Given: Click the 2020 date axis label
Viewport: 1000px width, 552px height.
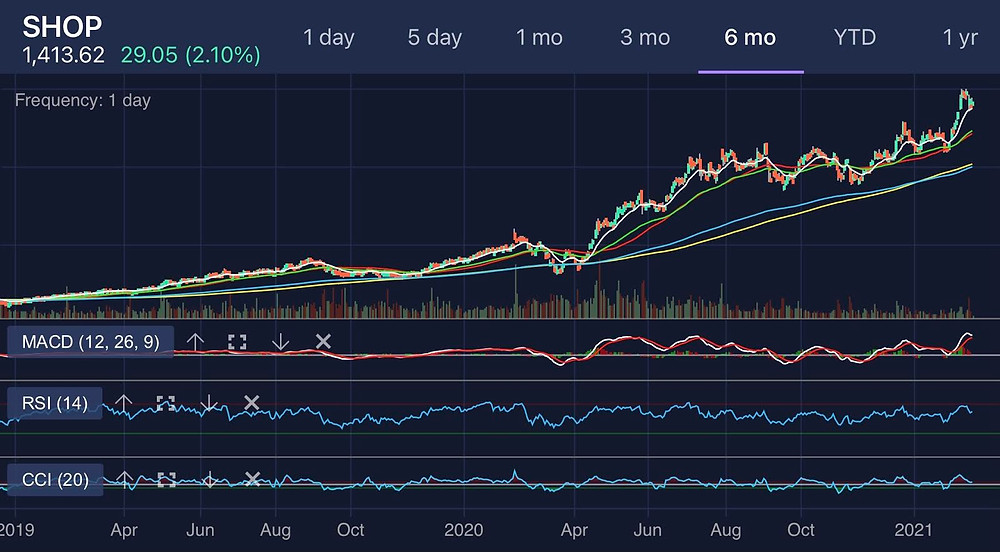Looking at the screenshot, I should pos(464,530).
